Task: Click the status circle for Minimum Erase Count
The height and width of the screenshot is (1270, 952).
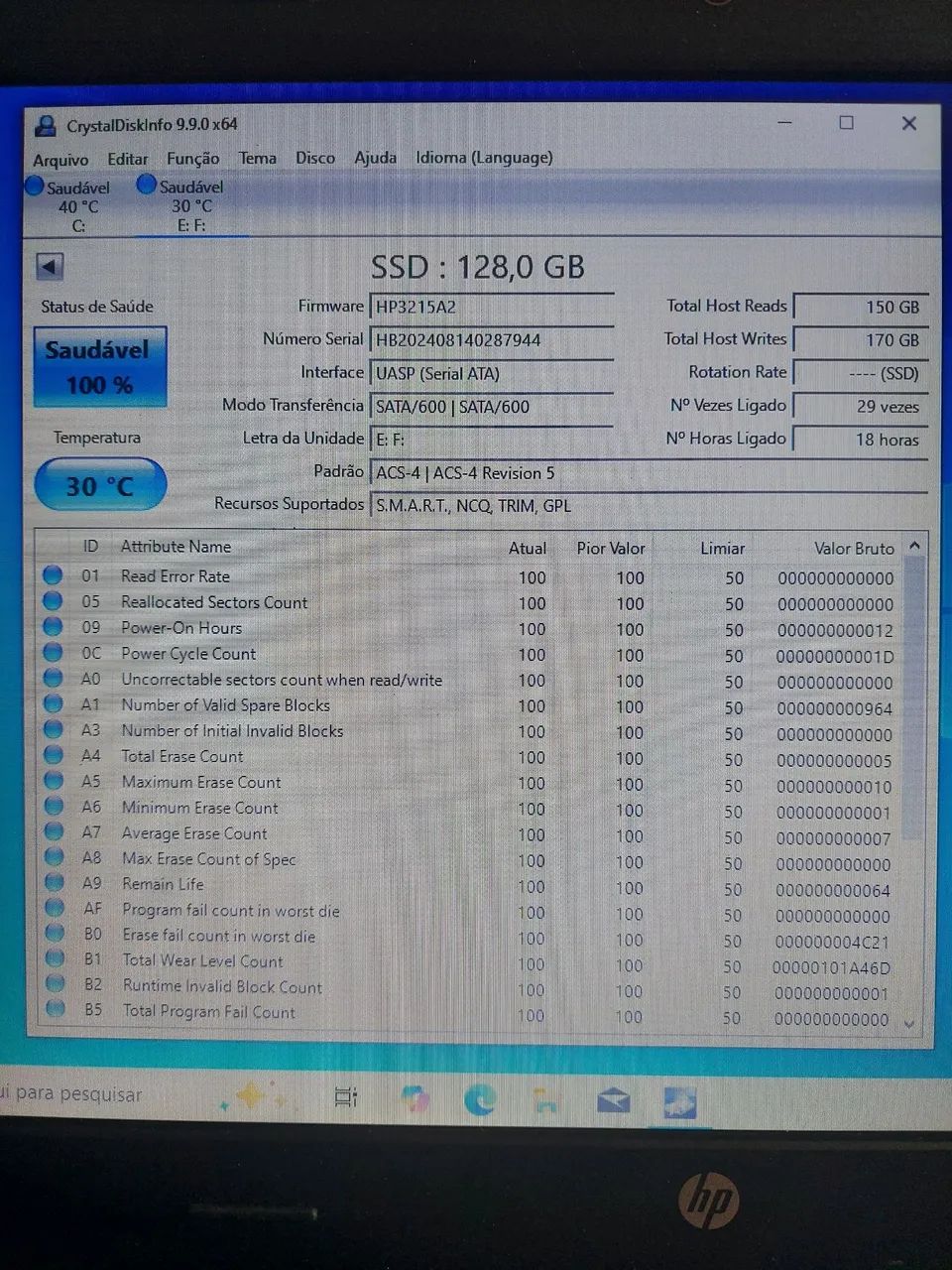Action: (x=54, y=808)
